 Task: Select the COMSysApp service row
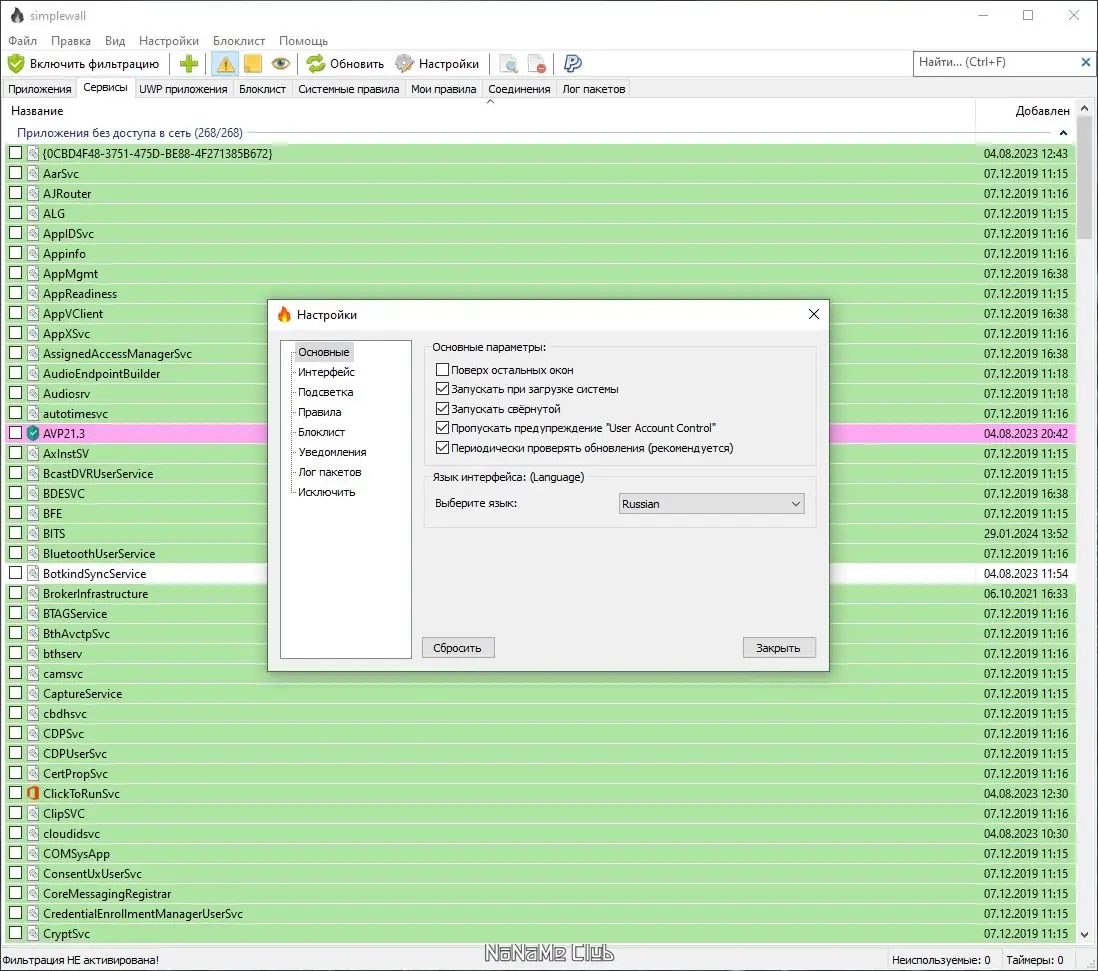tap(540, 853)
